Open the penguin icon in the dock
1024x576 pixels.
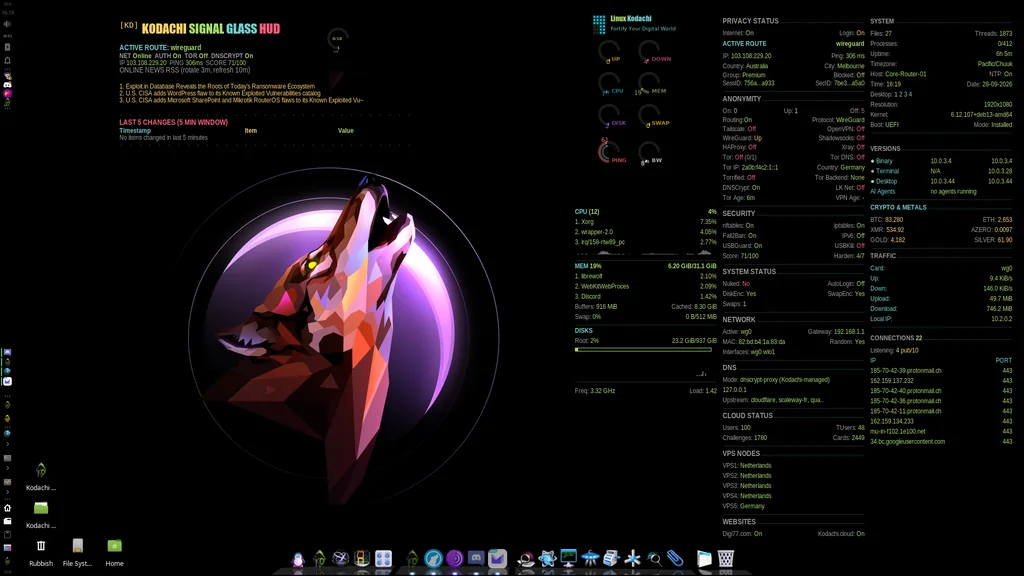[298, 559]
